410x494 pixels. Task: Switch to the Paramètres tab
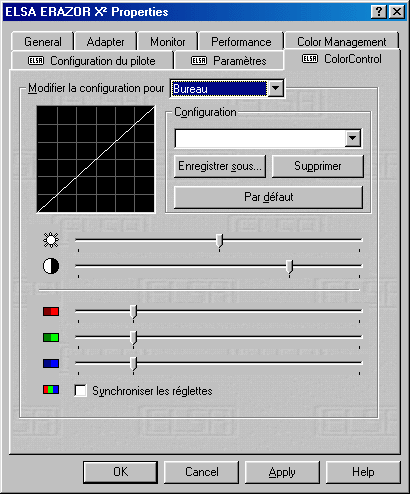229,61
